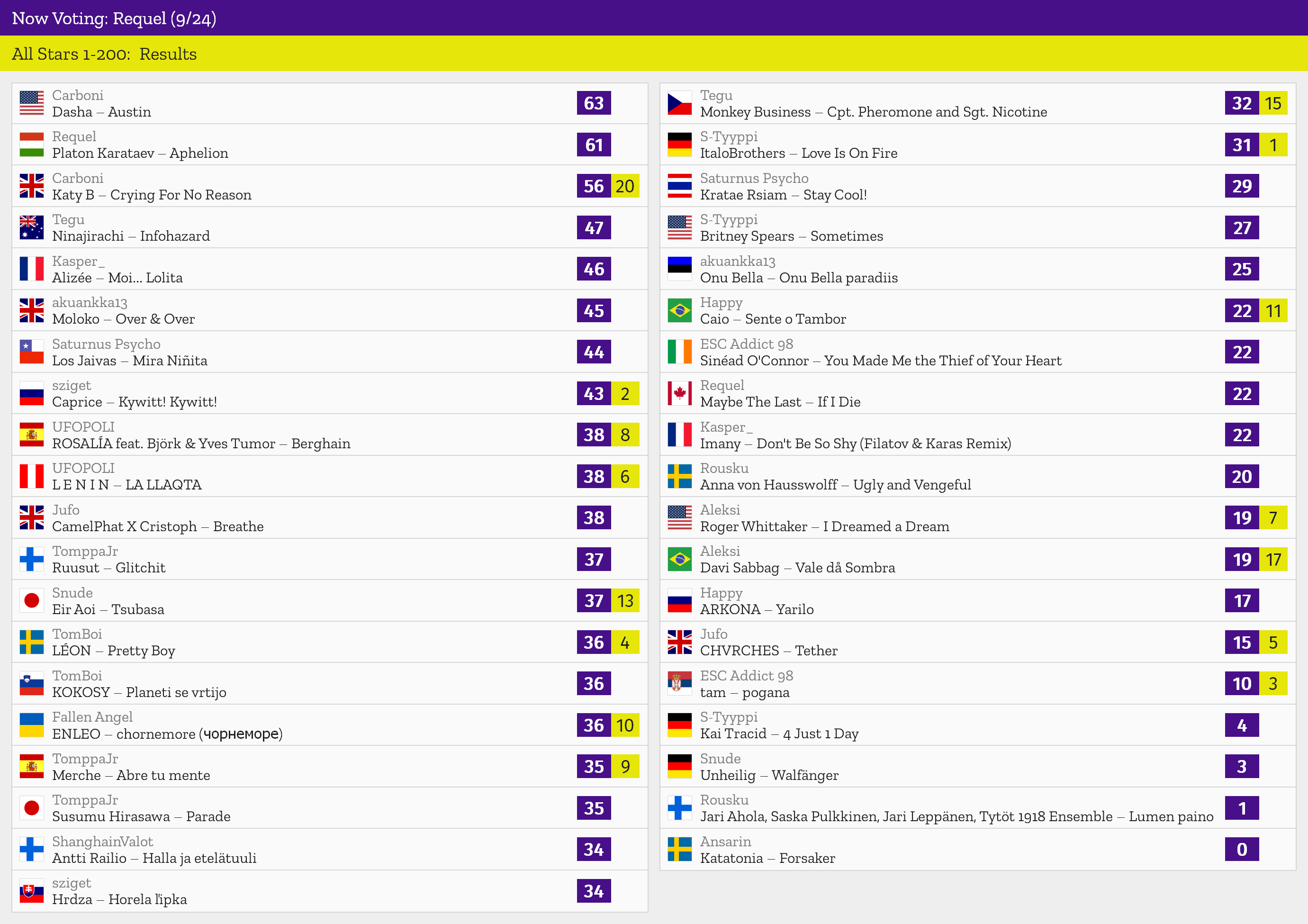The height and width of the screenshot is (924, 1308).
Task: Click the French flag beside Alizée – Moi... Lolita
Action: point(31,269)
